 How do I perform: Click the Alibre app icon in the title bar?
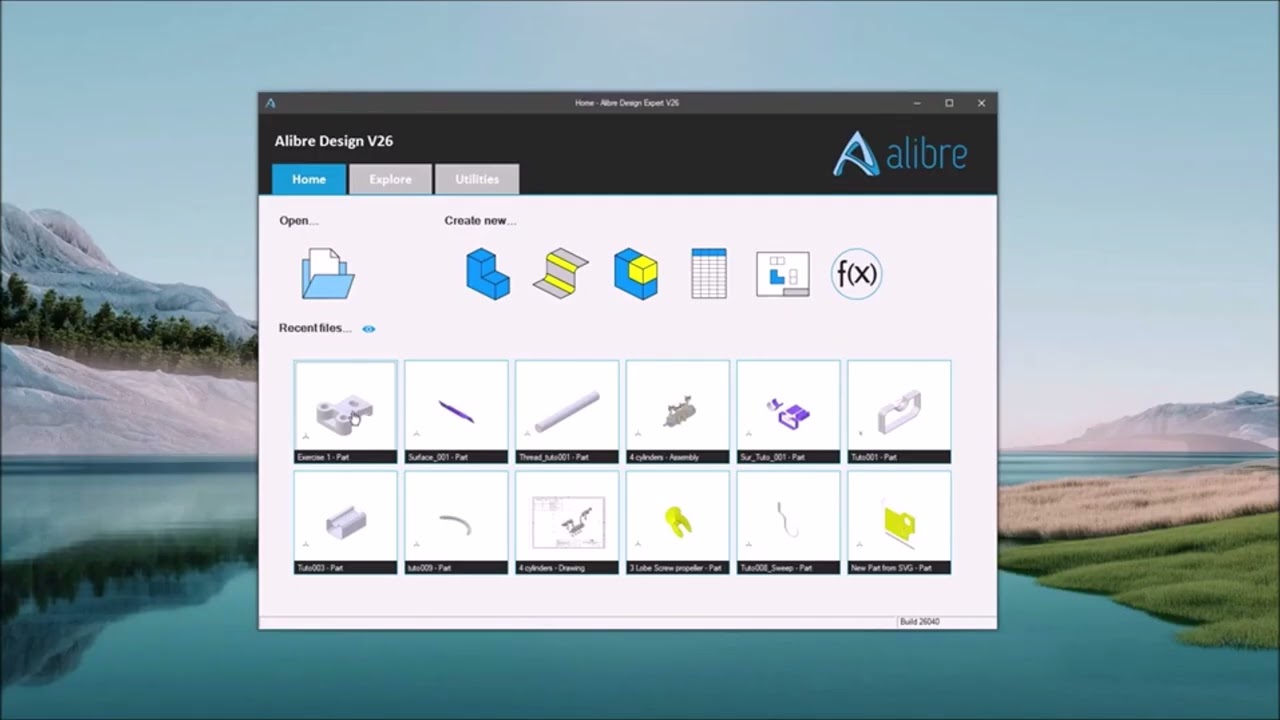(x=270, y=102)
